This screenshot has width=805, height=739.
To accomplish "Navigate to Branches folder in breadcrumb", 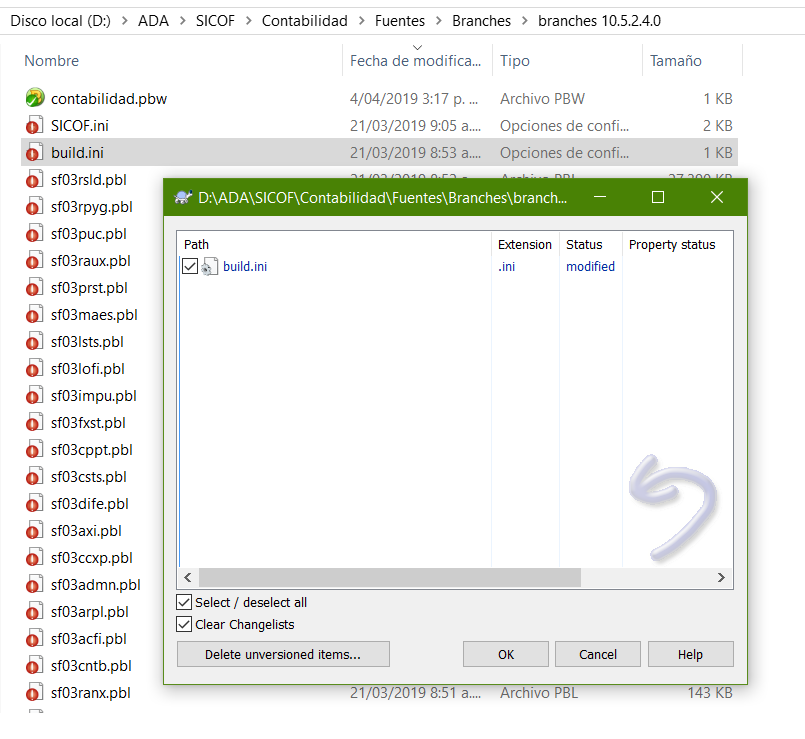I will click(481, 21).
